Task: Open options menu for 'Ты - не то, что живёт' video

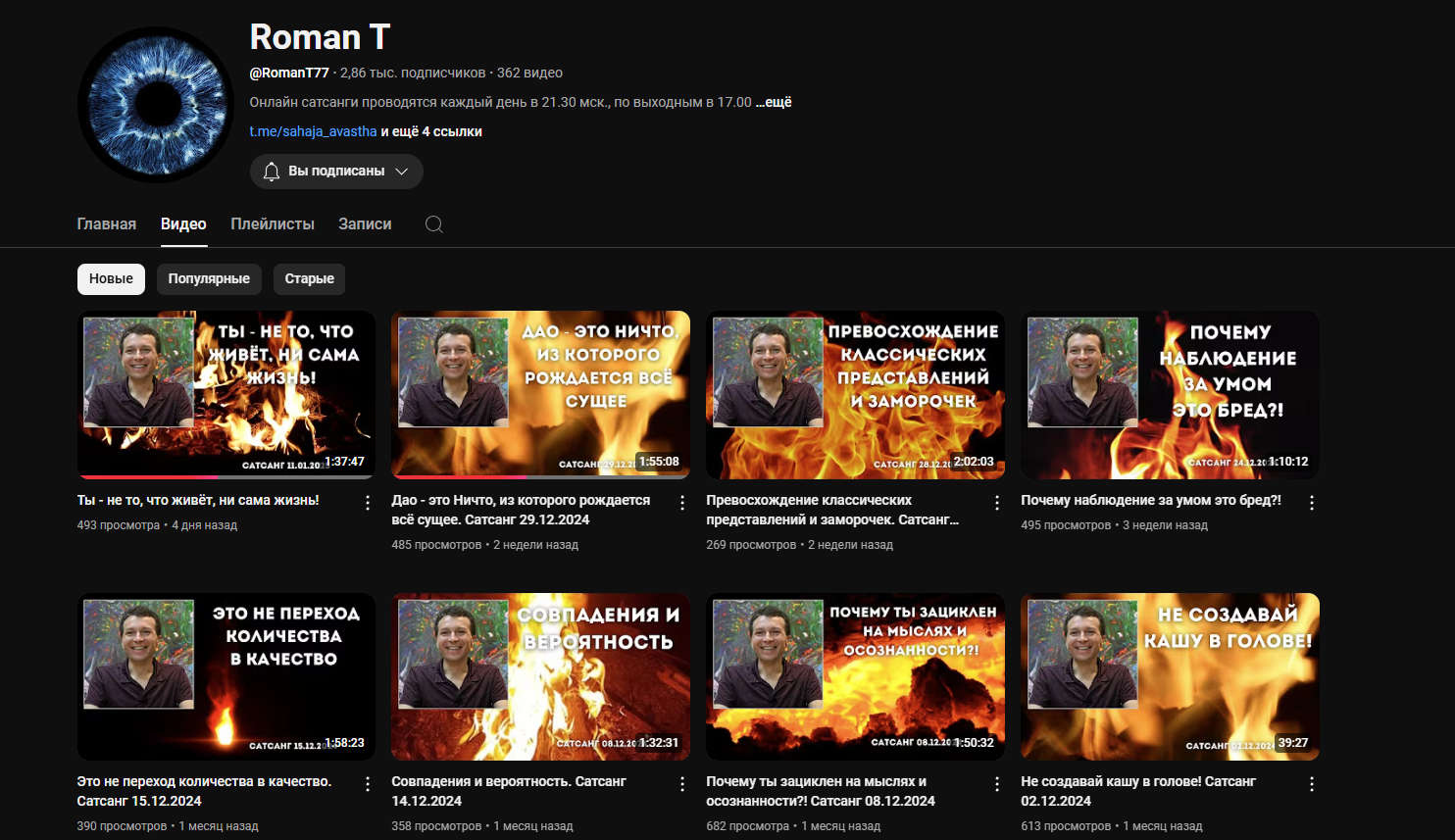Action: tap(368, 503)
